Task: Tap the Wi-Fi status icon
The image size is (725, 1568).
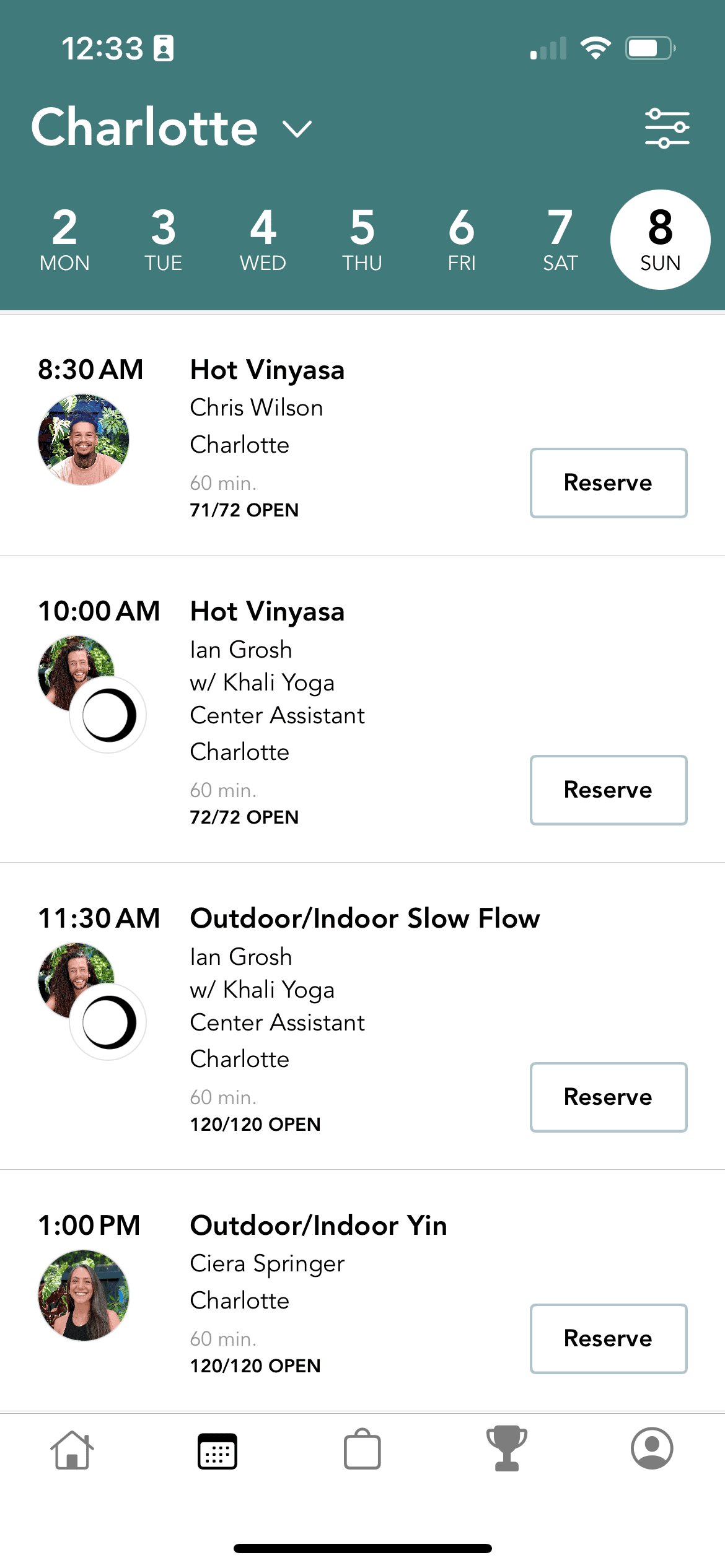Action: (595, 48)
